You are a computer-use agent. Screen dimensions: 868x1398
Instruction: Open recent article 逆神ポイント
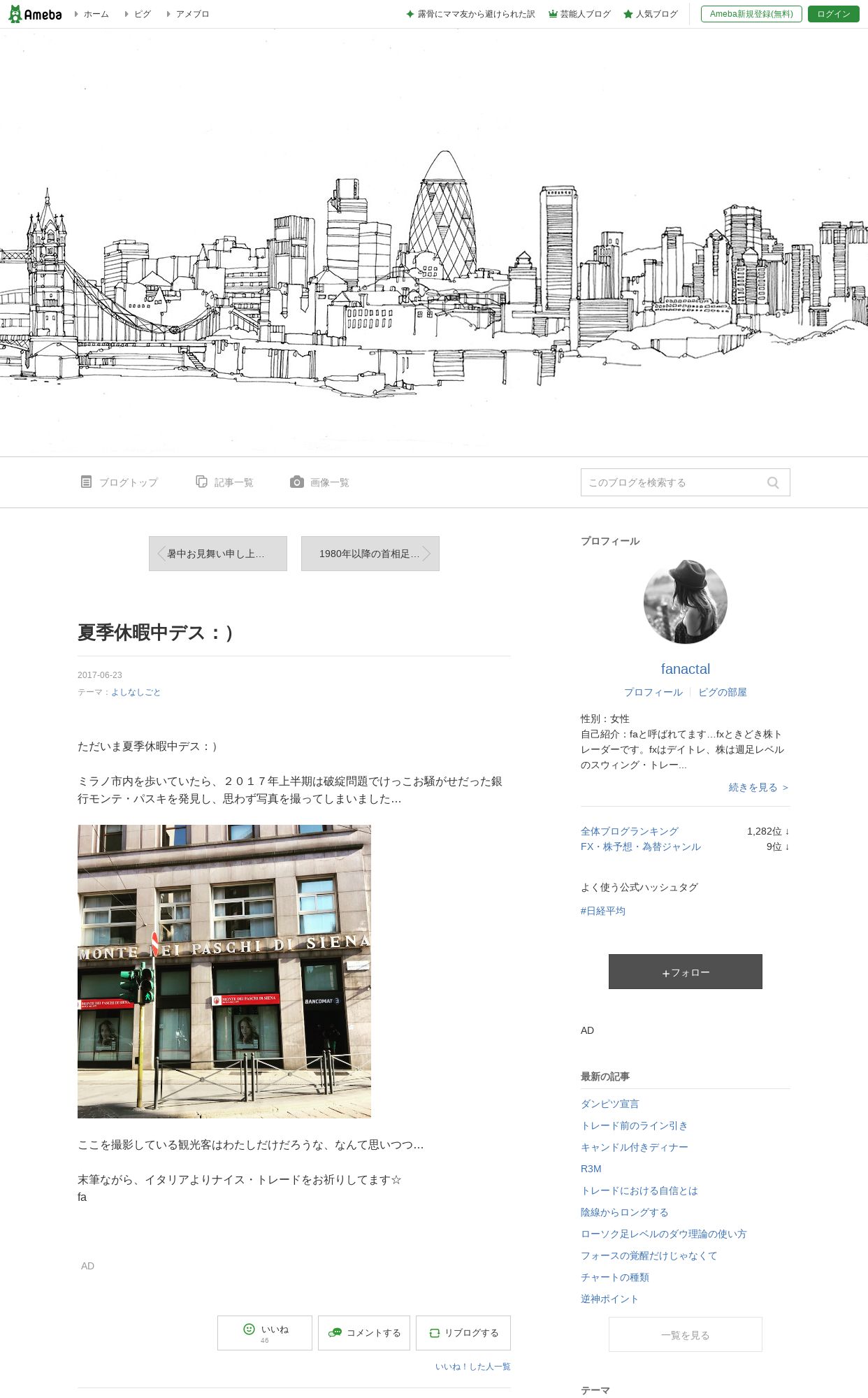click(610, 1299)
